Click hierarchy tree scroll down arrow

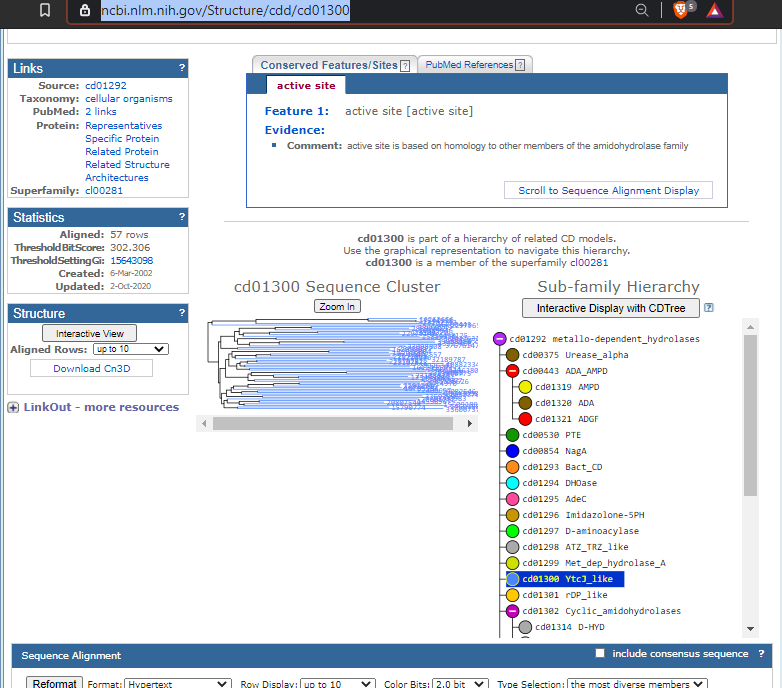tap(751, 629)
